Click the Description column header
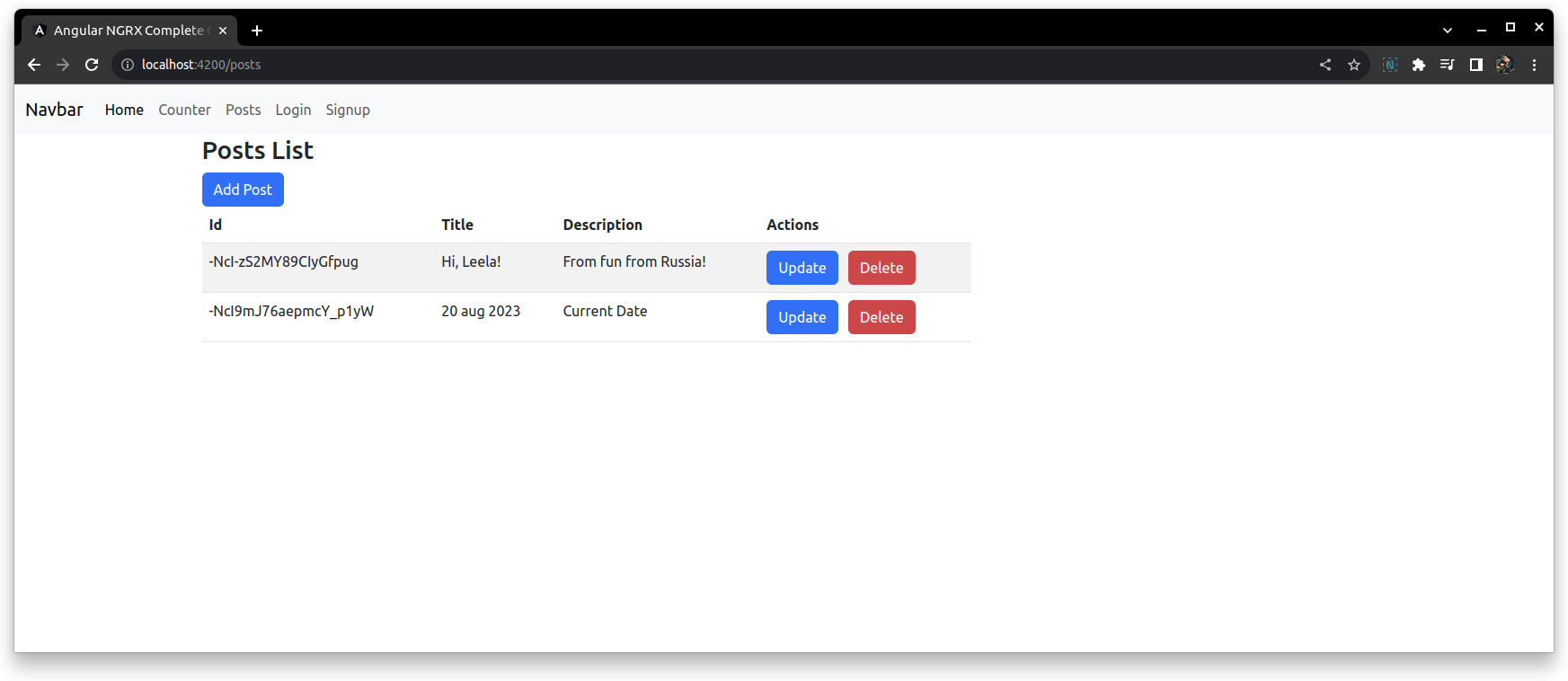This screenshot has width=1568, height=681. 603,225
